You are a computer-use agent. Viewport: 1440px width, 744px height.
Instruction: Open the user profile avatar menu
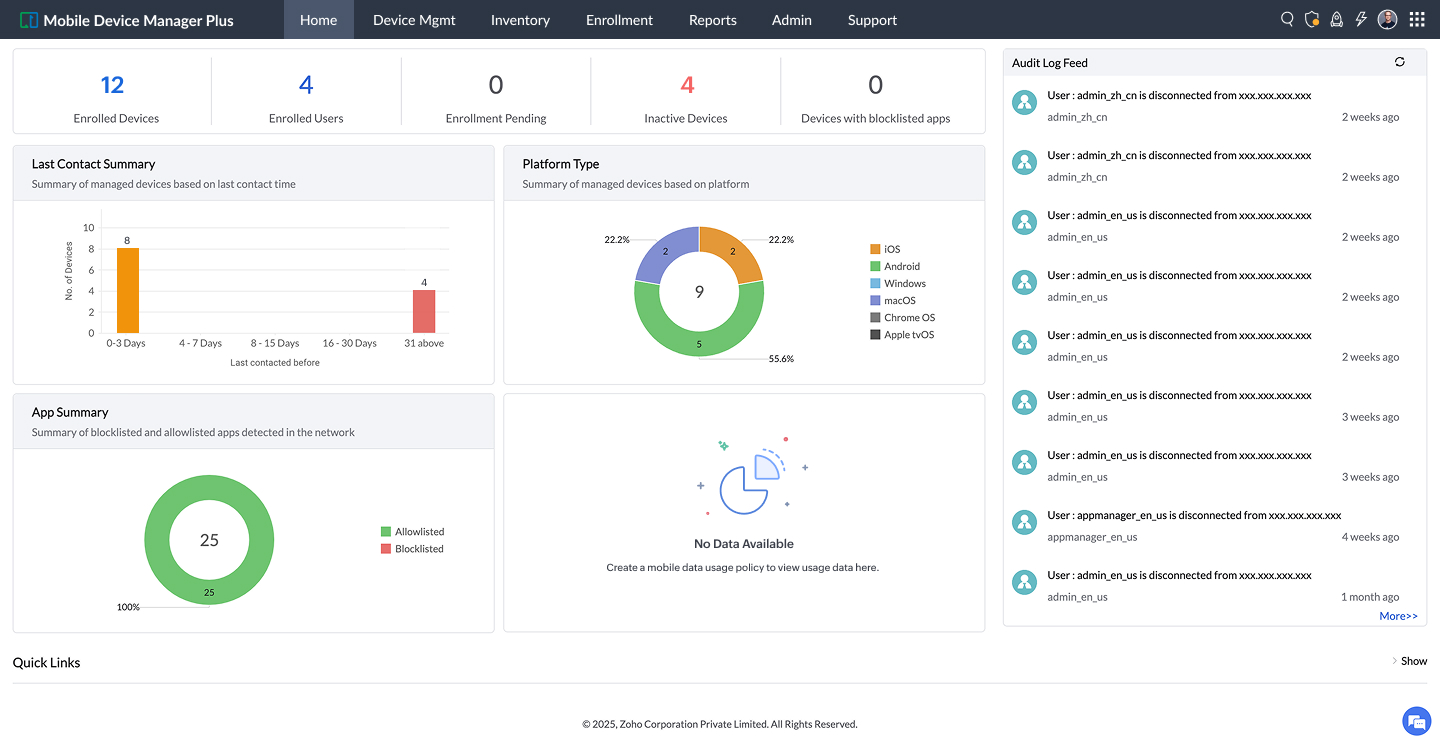coord(1387,19)
